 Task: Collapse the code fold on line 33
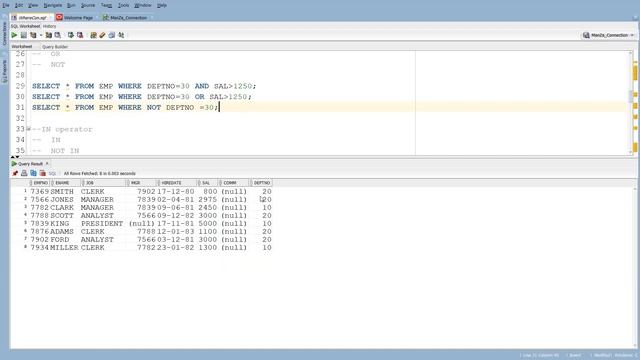pyautogui.click(x=29, y=129)
